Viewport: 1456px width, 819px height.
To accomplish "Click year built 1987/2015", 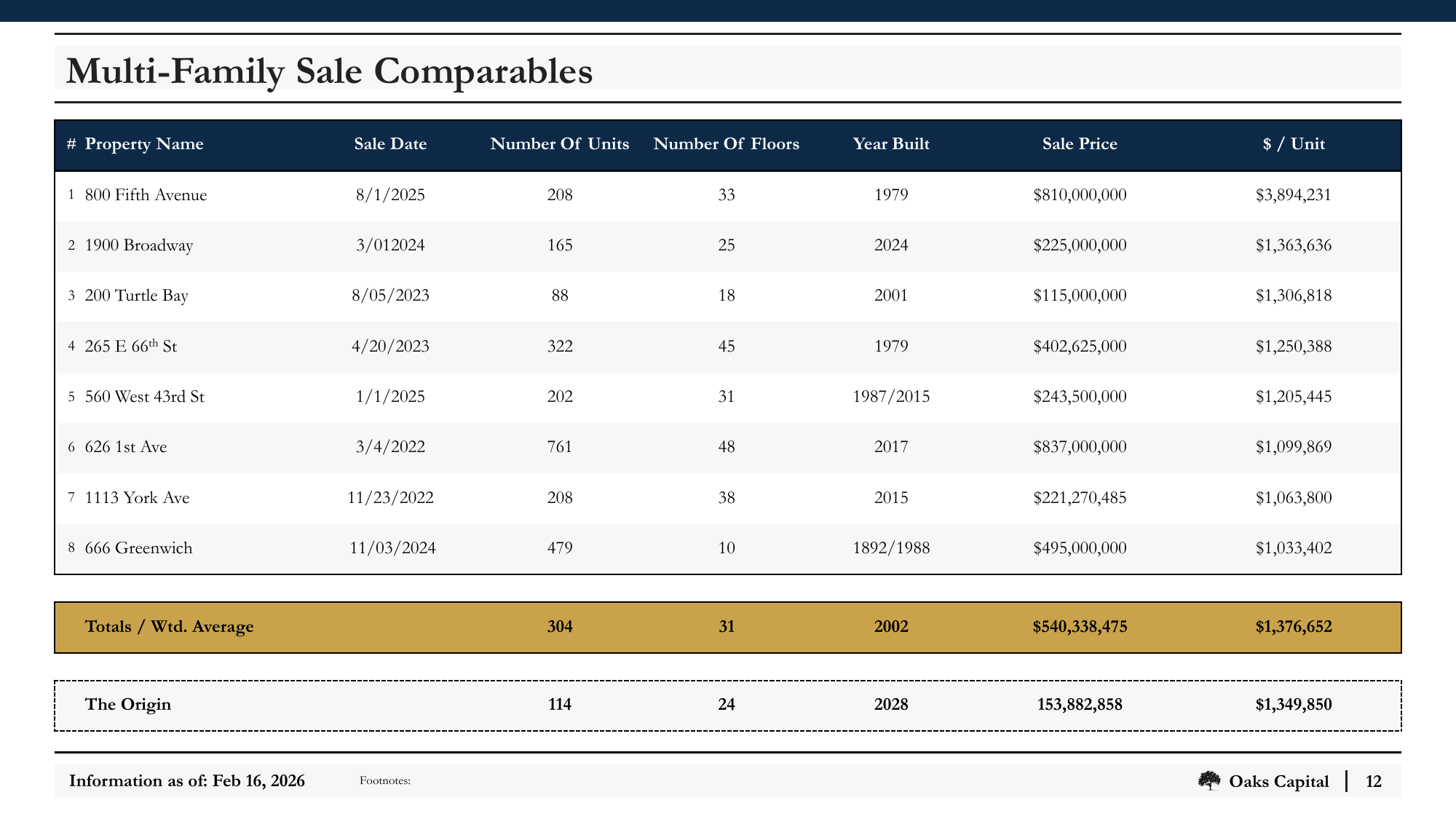I will 891,397.
